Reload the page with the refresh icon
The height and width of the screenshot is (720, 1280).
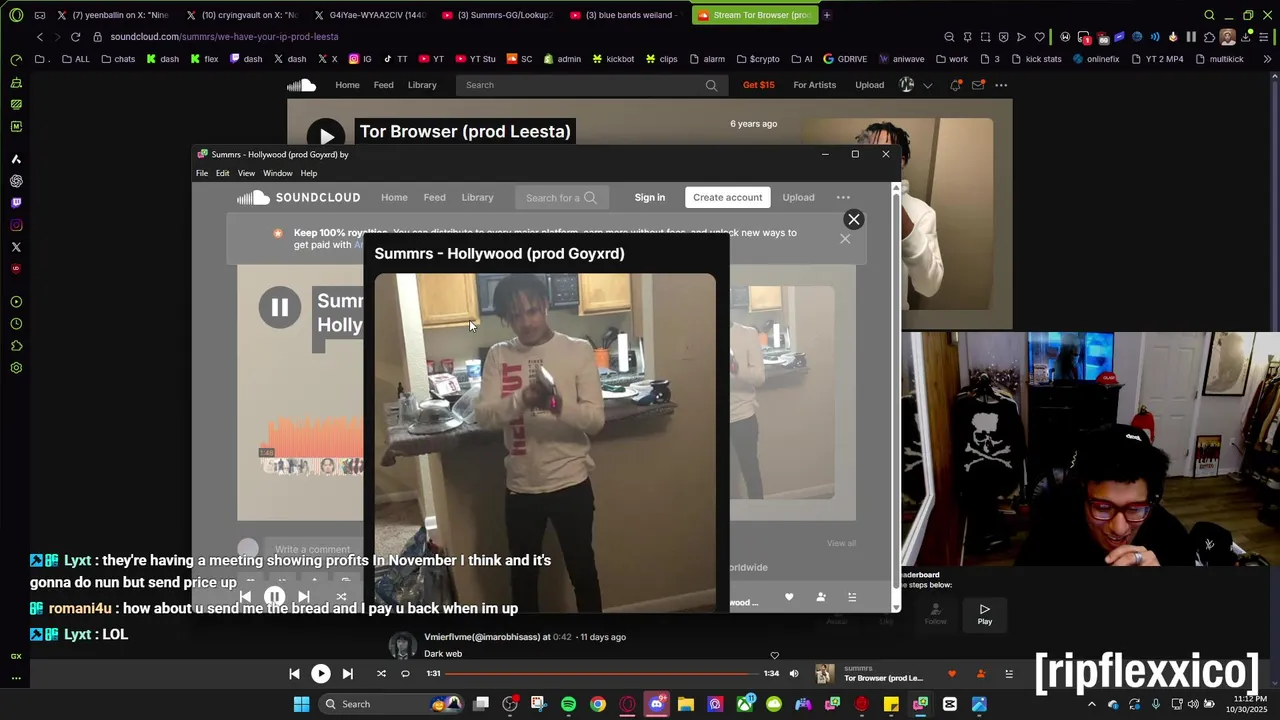[x=75, y=37]
